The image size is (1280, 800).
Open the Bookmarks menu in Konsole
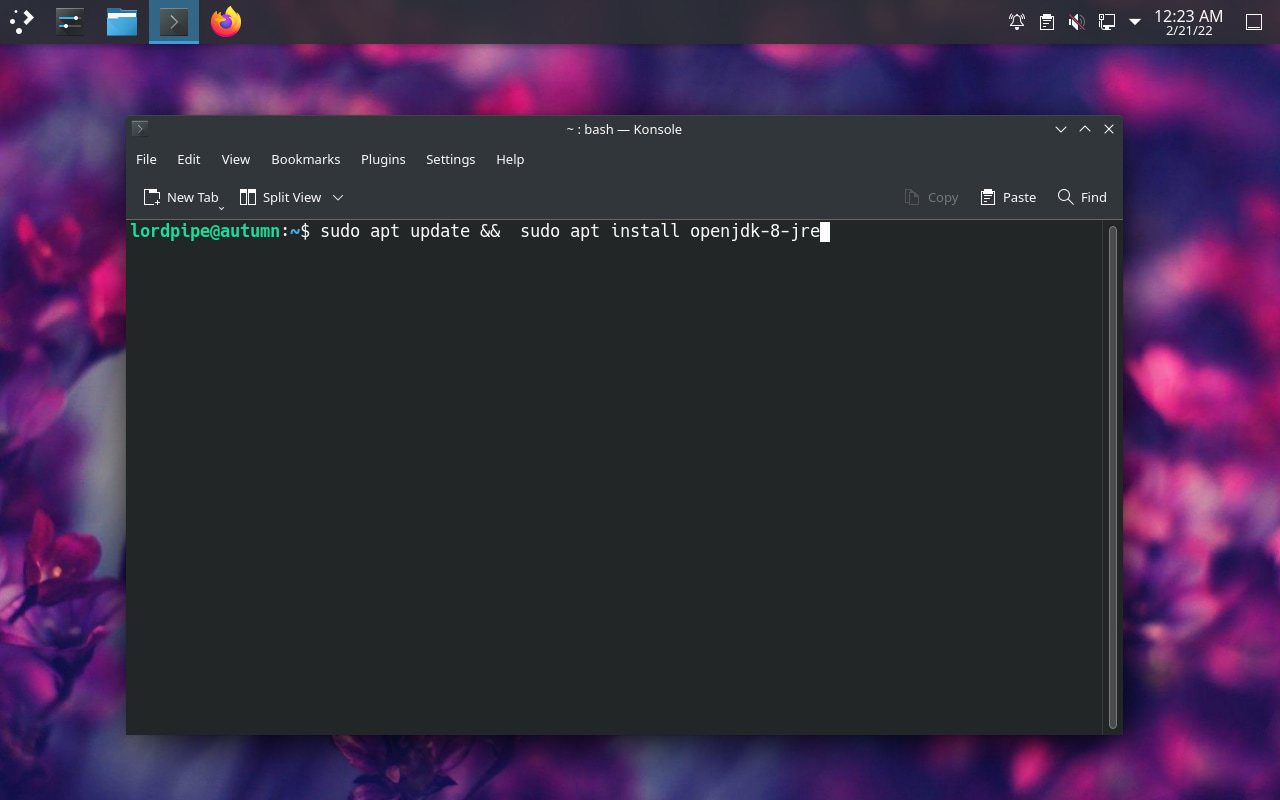point(305,159)
